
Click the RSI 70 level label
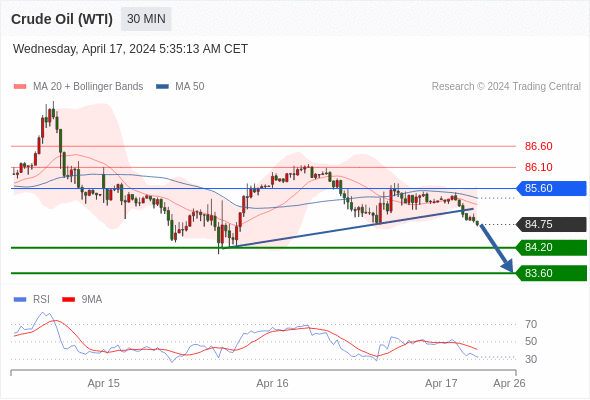[531, 324]
